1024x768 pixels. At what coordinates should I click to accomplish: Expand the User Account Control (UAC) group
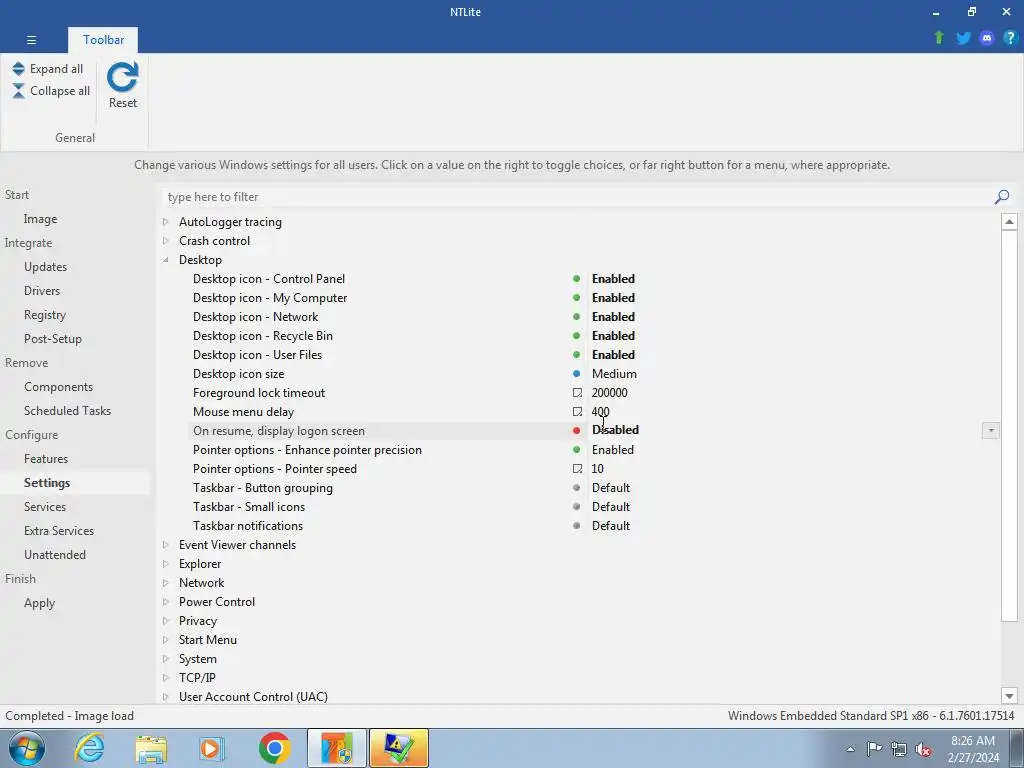[x=166, y=697]
